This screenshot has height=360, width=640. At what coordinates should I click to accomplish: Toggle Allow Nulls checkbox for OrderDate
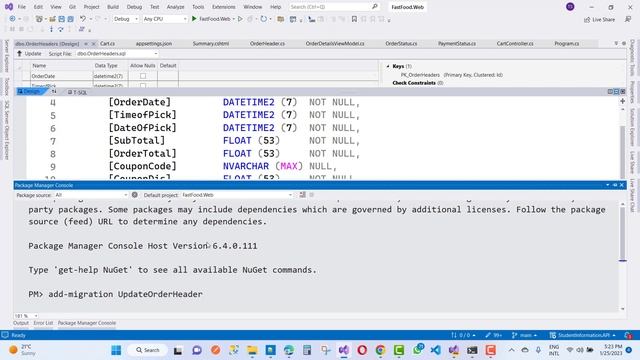click(x=143, y=76)
